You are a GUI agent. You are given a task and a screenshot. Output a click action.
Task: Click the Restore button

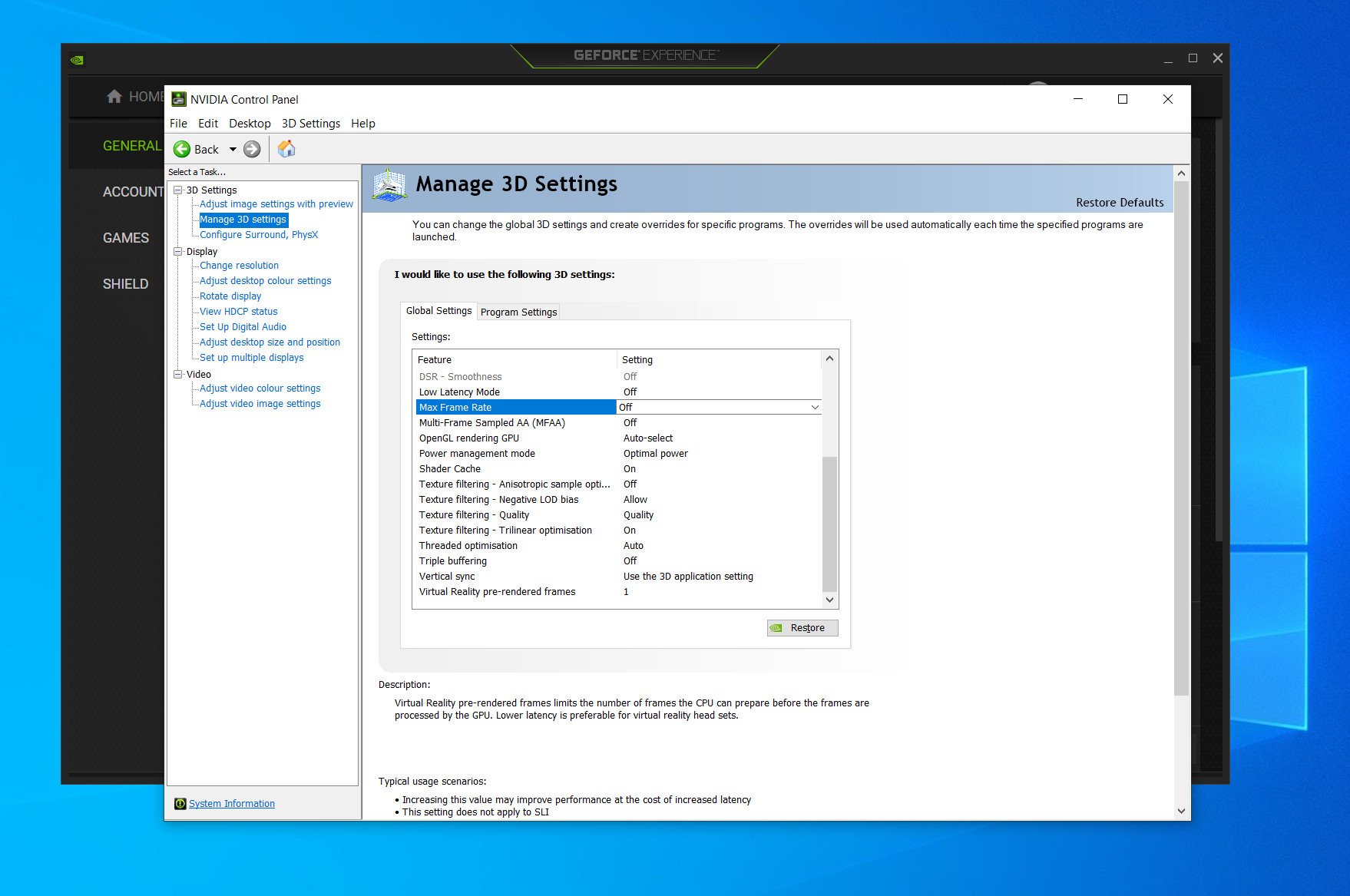[802, 627]
